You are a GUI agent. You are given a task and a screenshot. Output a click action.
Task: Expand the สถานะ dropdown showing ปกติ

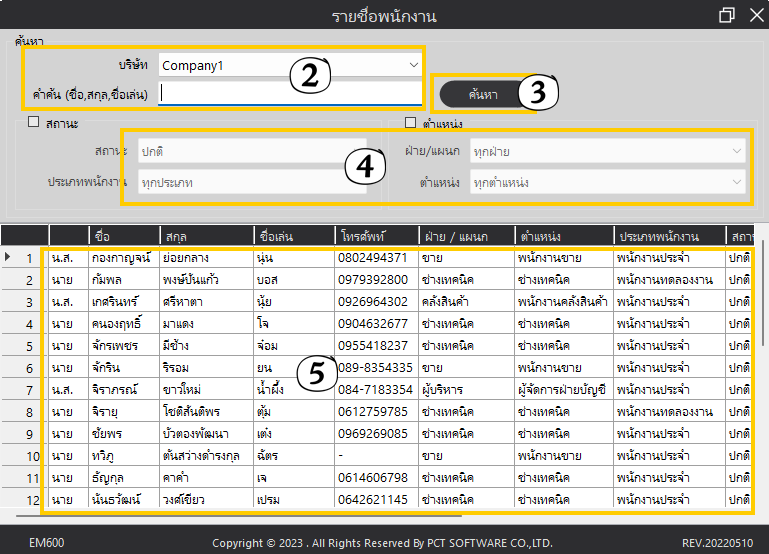pos(252,150)
